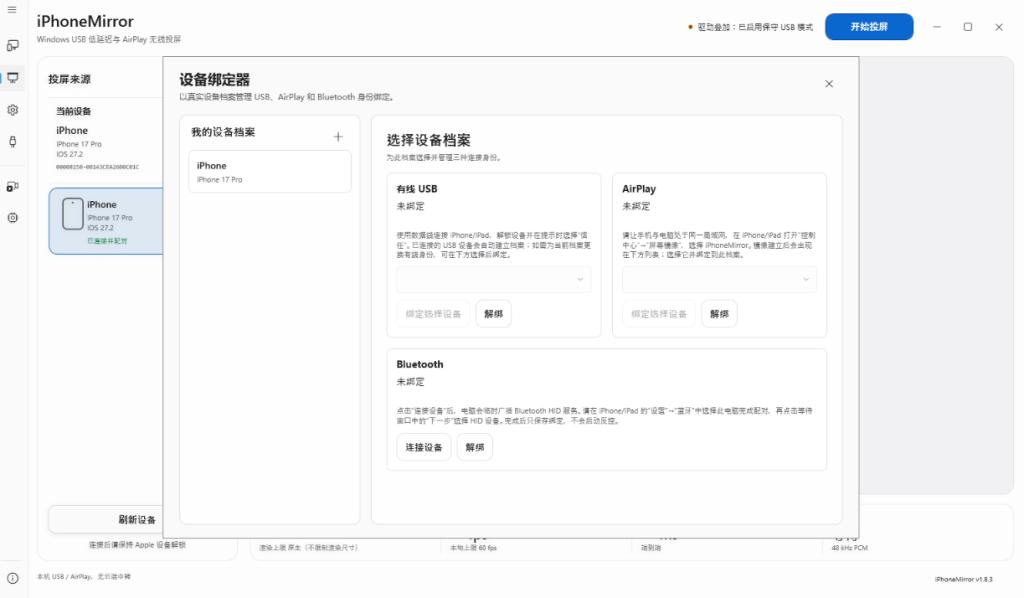This screenshot has height=598, width=1024.
Task: Click 开始投屏 to start mirroring
Action: pyautogui.click(x=869, y=27)
